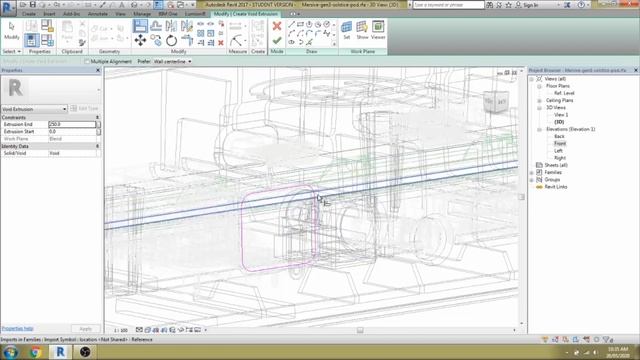Select the Back elevation
The width and height of the screenshot is (640, 360).
(559, 136)
